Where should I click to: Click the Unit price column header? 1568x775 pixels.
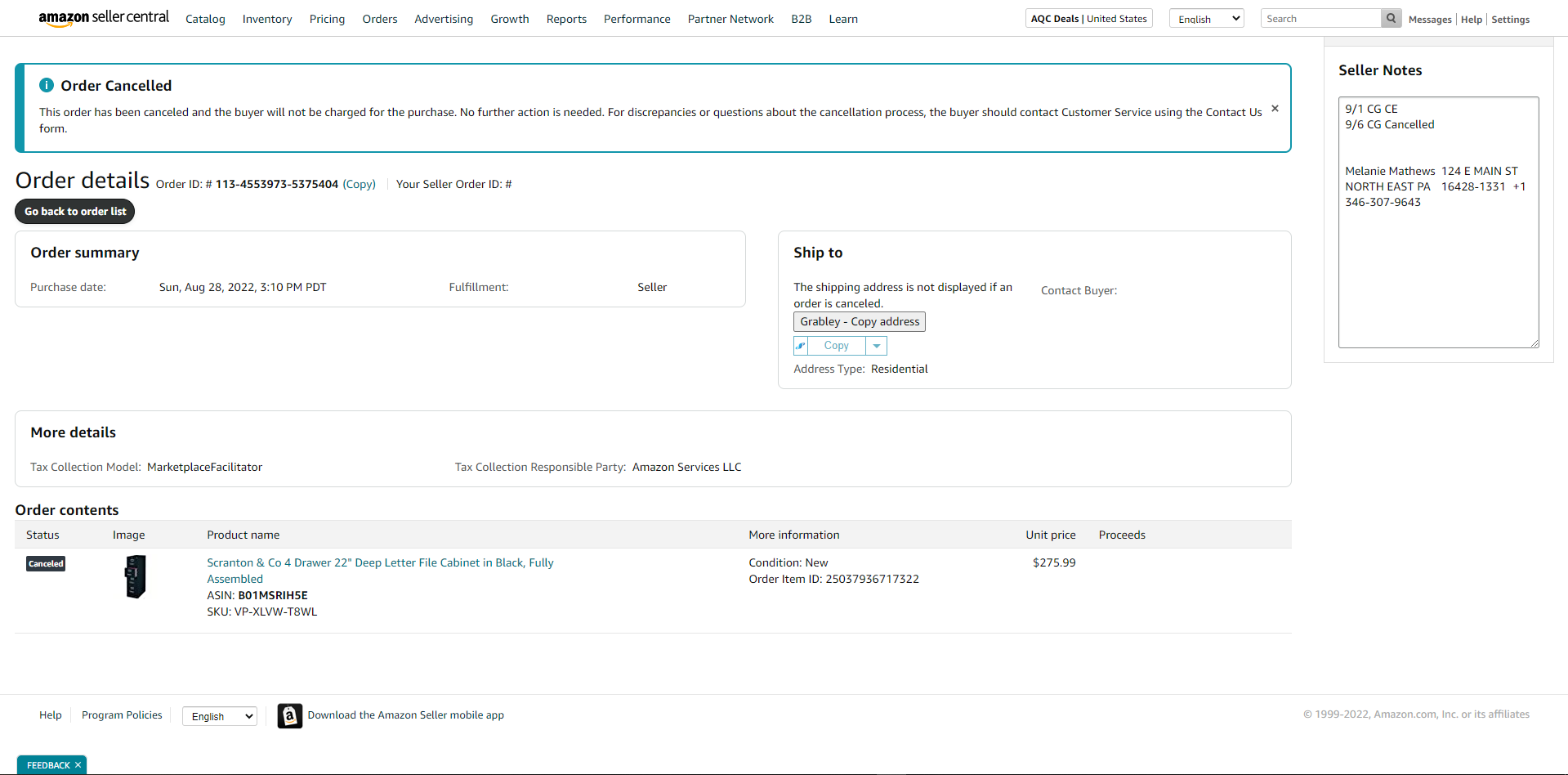(1051, 535)
